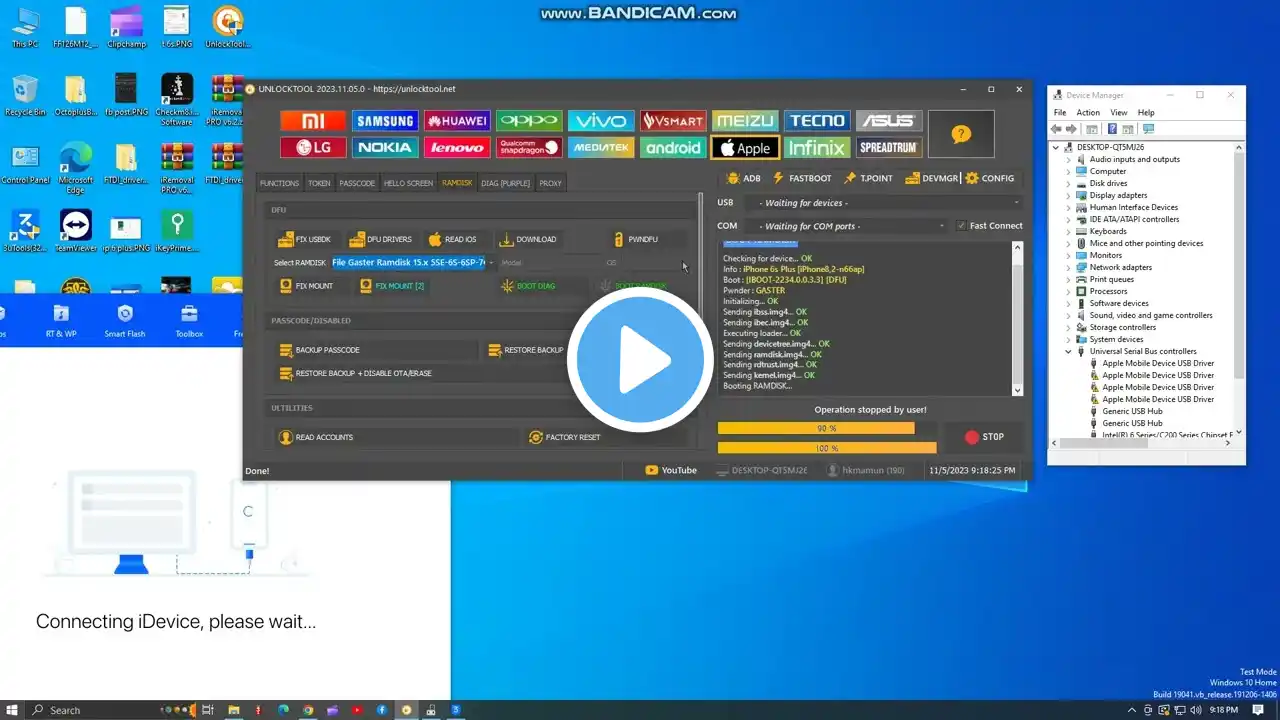Pick the Android brand tile

pos(673,148)
